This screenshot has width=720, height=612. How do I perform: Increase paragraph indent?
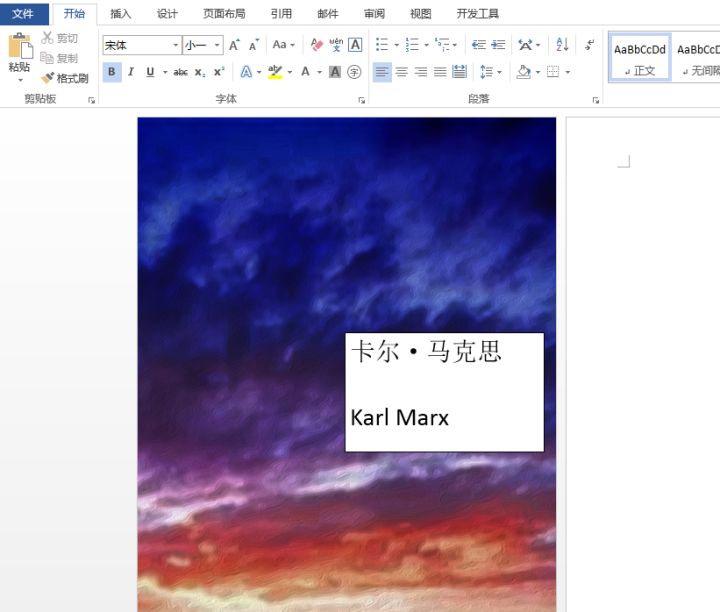coord(498,45)
